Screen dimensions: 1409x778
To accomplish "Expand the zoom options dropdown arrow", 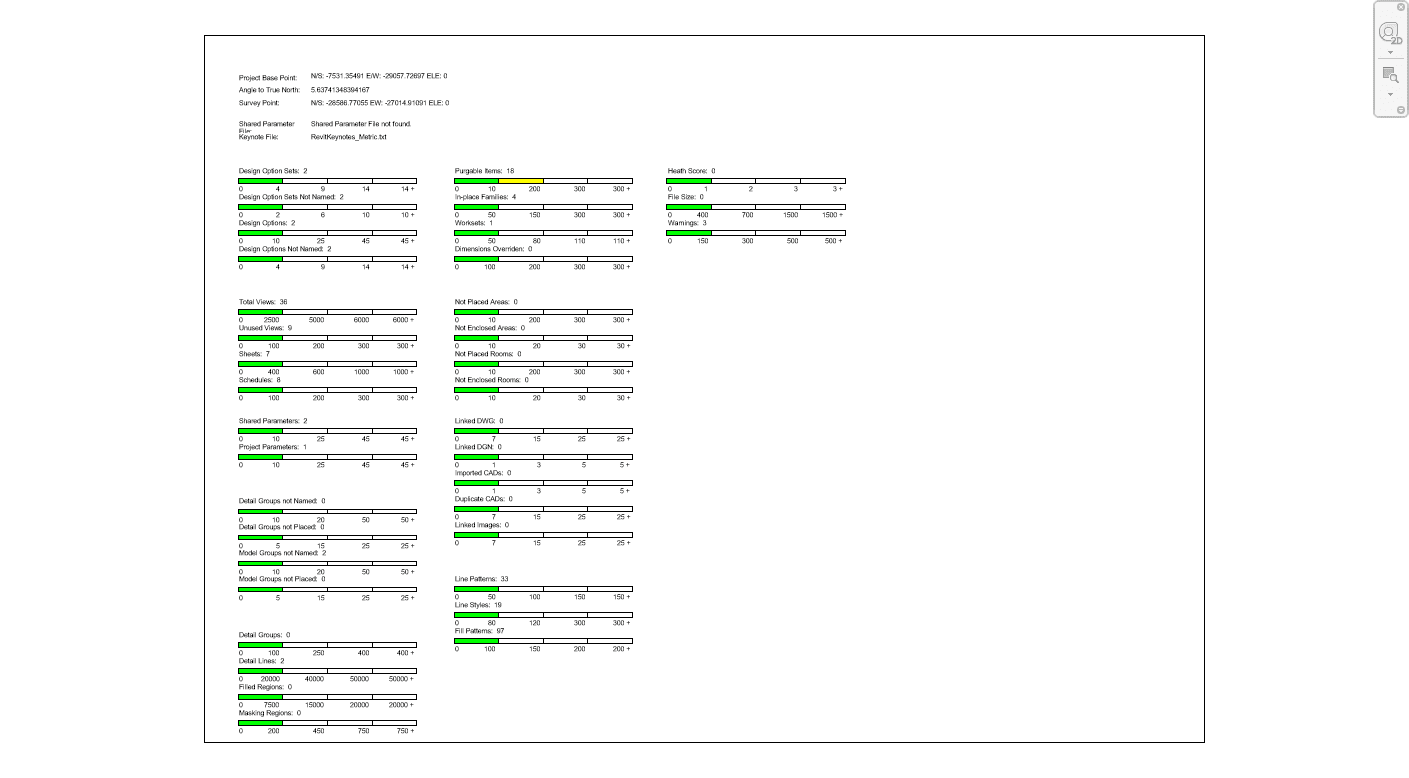I will click(x=1390, y=94).
